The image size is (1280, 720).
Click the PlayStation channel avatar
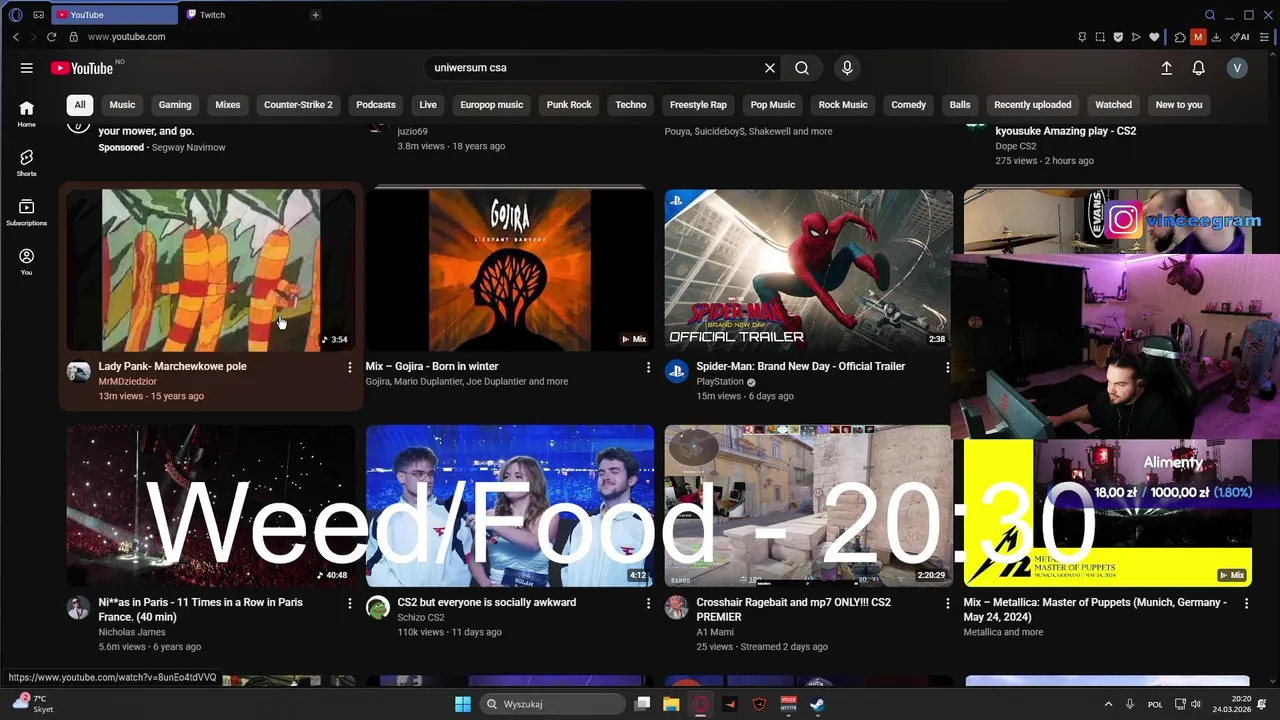[677, 371]
